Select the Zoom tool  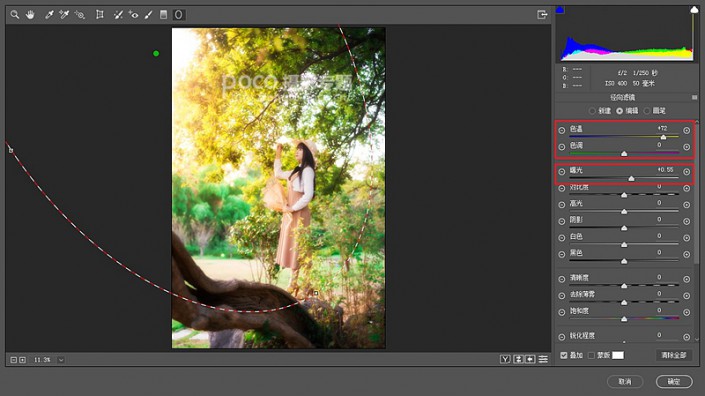click(15, 15)
